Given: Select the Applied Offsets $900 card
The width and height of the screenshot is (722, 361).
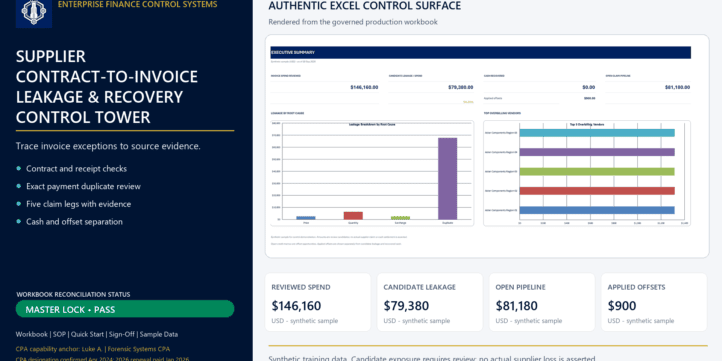Looking at the screenshot, I should (x=654, y=302).
